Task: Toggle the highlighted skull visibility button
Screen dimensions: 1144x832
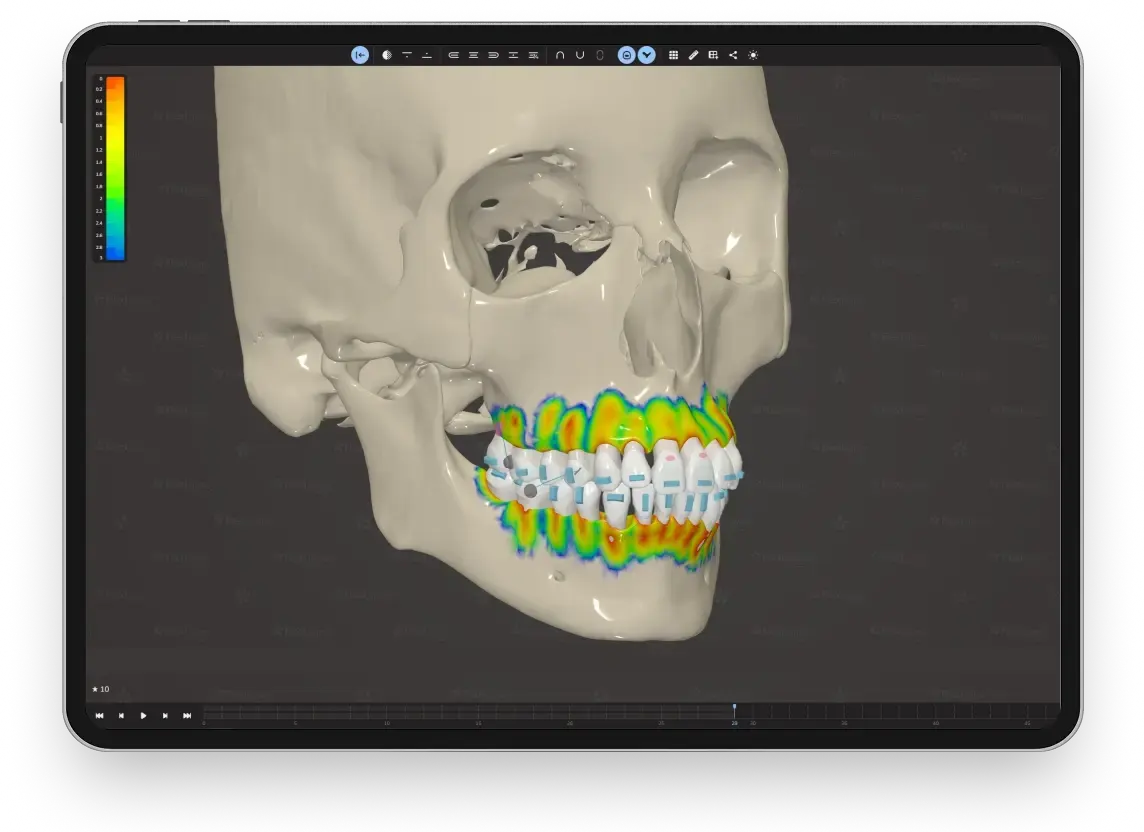Action: tap(627, 55)
